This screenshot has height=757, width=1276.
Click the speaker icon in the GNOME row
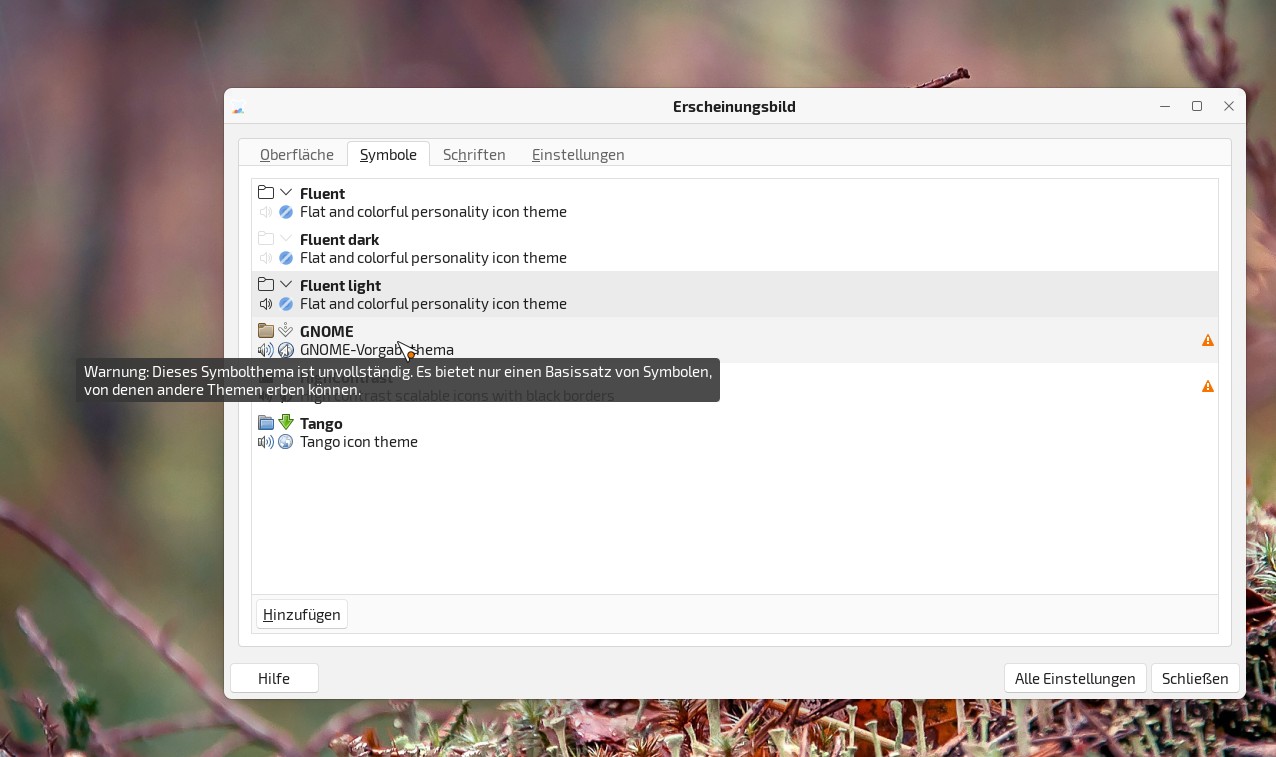tap(266, 350)
